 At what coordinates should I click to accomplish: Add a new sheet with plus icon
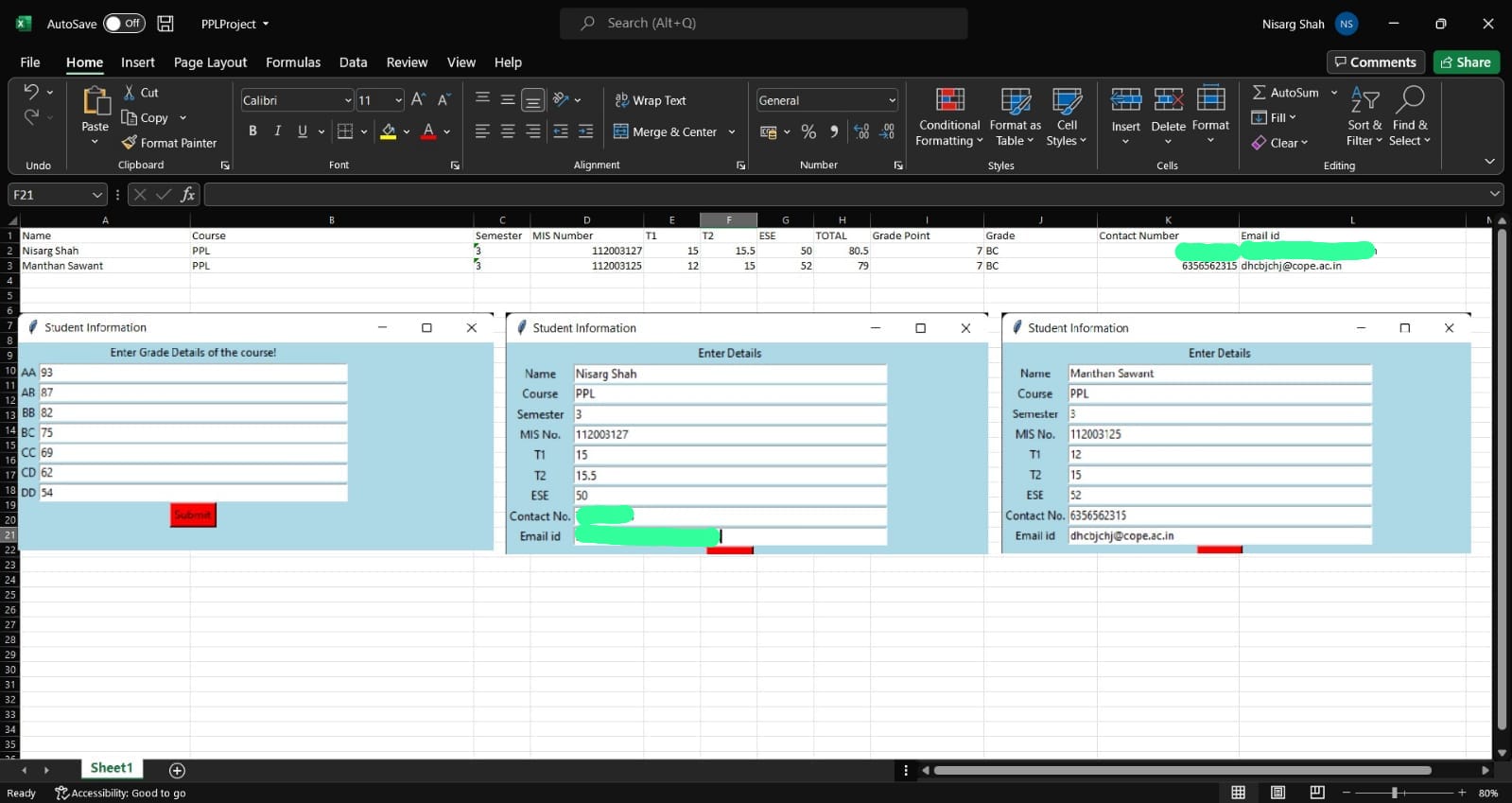click(x=177, y=770)
